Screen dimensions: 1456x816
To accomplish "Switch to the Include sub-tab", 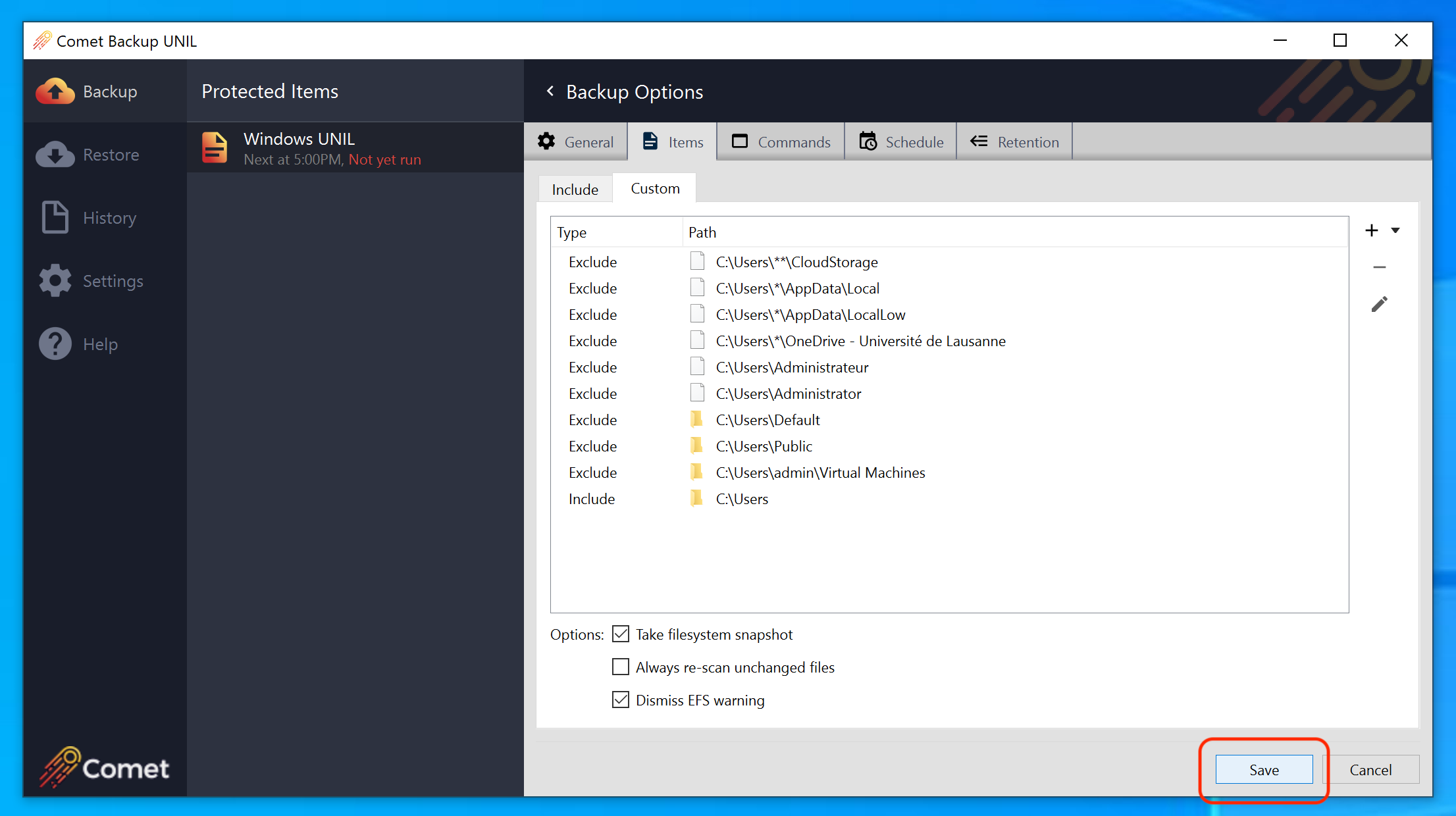I will 575,190.
